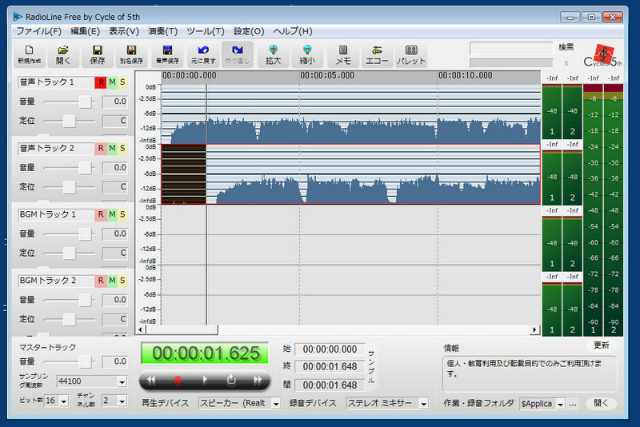
Task: Click the search text input field
Action: pyautogui.click(x=511, y=48)
